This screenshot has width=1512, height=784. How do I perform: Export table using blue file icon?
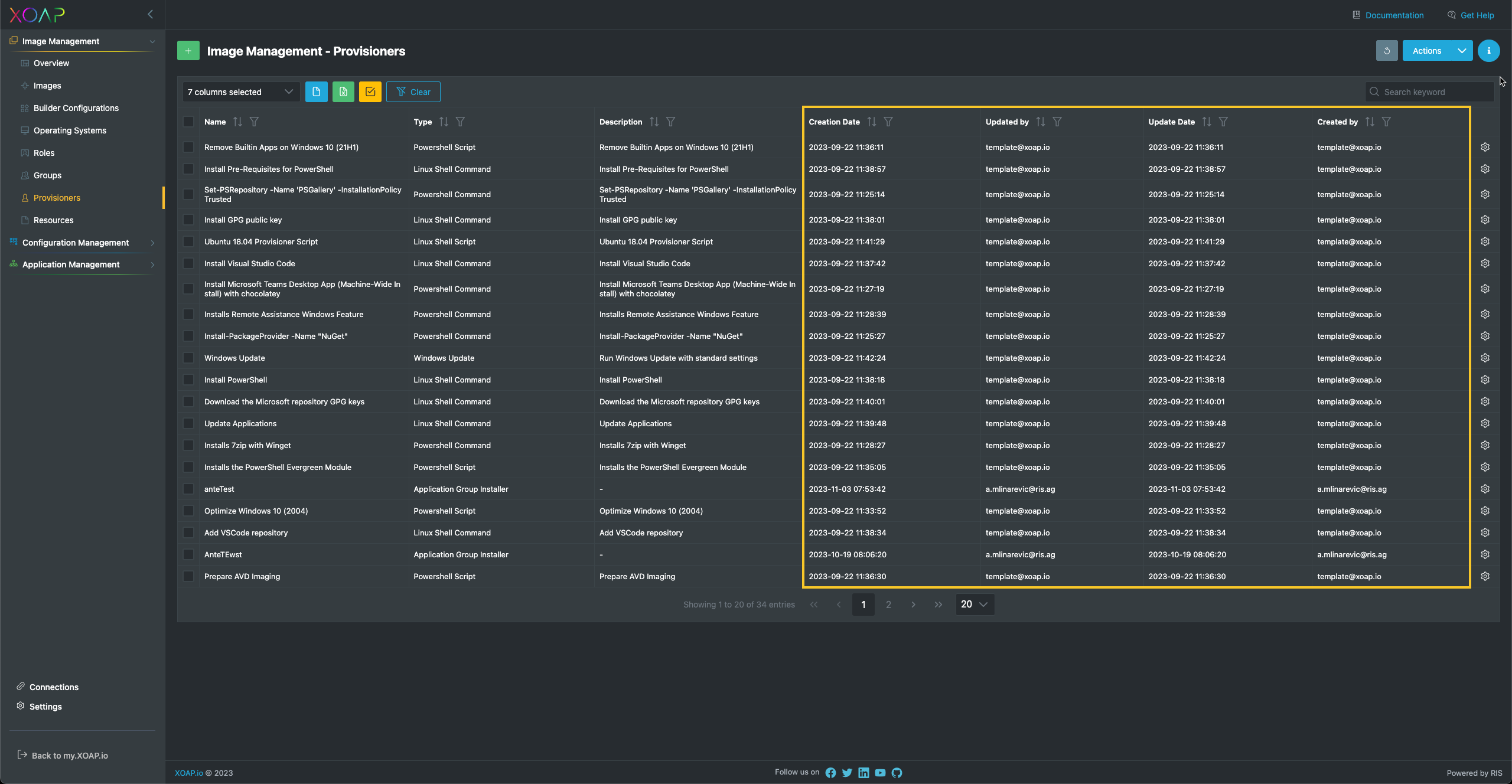coord(316,92)
